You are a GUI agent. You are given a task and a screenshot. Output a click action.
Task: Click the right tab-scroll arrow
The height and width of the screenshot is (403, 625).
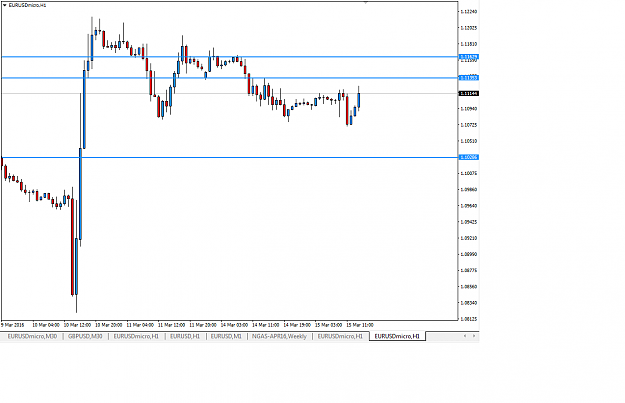(474, 336)
